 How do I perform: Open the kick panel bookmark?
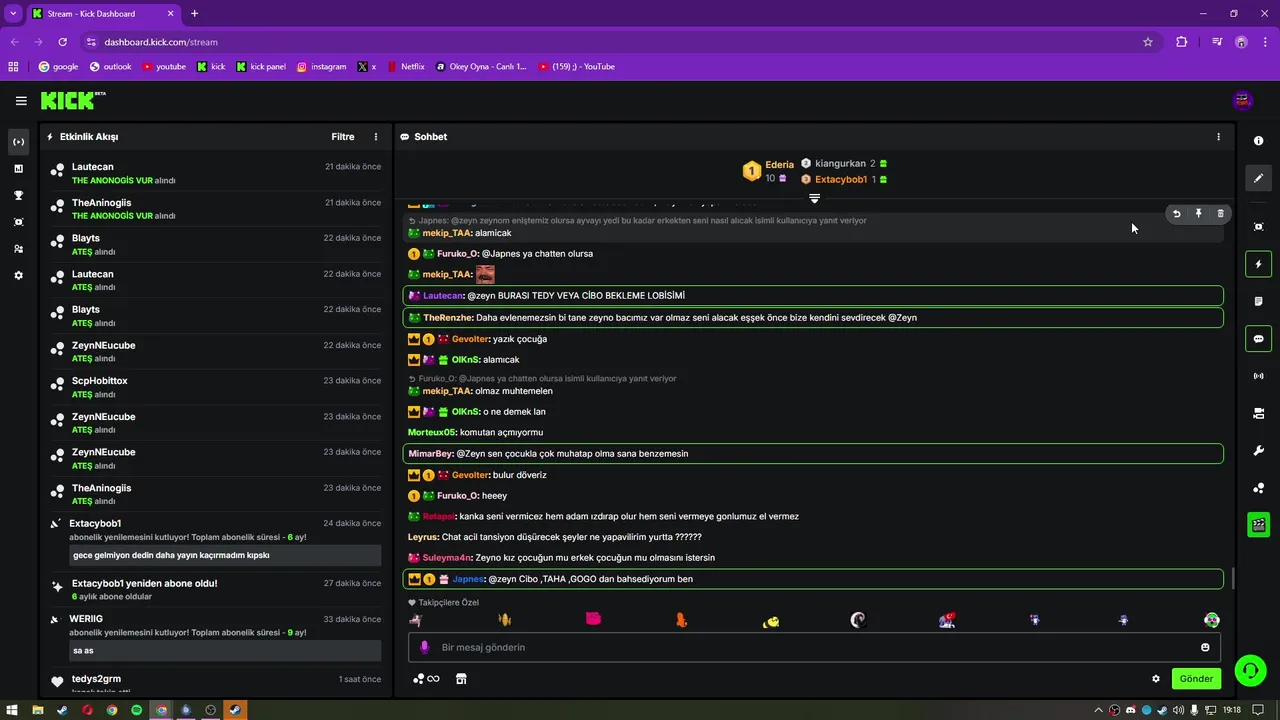pyautogui.click(x=261, y=67)
